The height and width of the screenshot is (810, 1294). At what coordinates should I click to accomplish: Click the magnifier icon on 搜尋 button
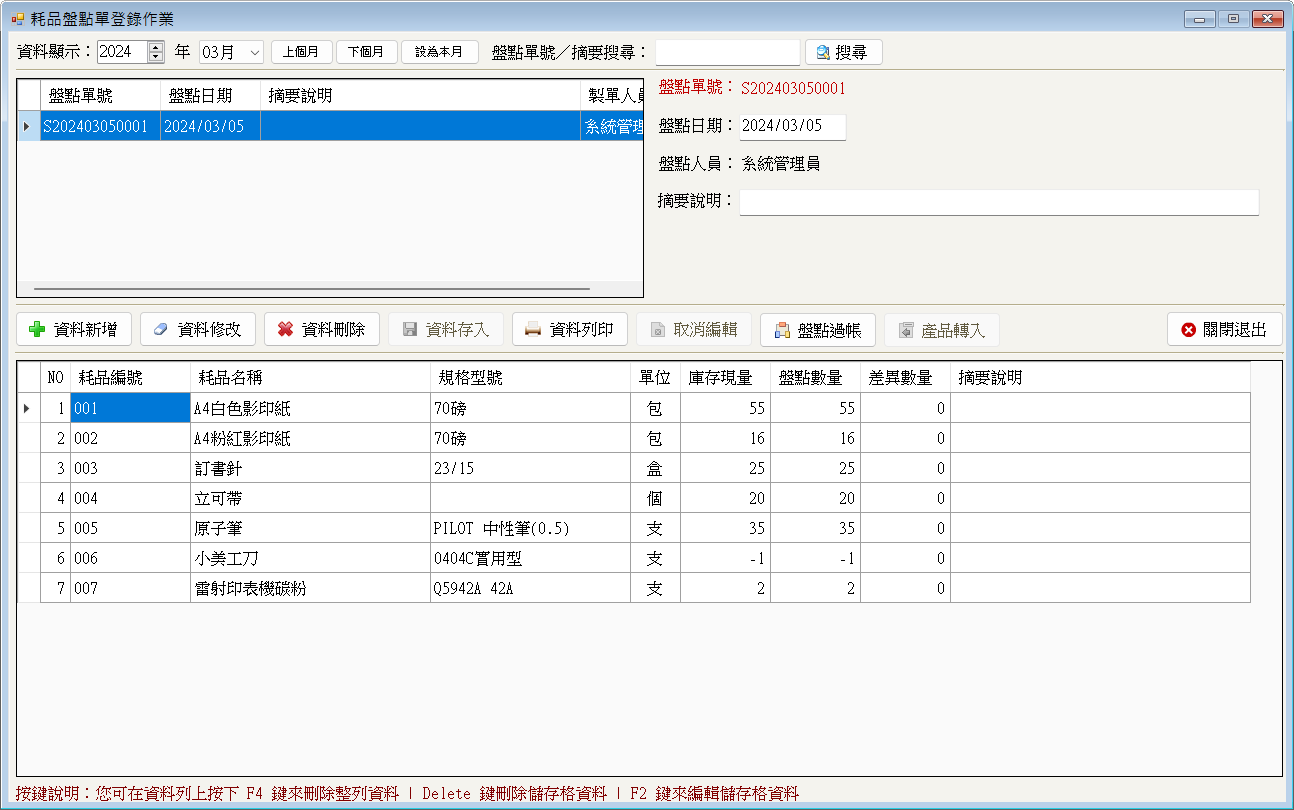coord(824,52)
